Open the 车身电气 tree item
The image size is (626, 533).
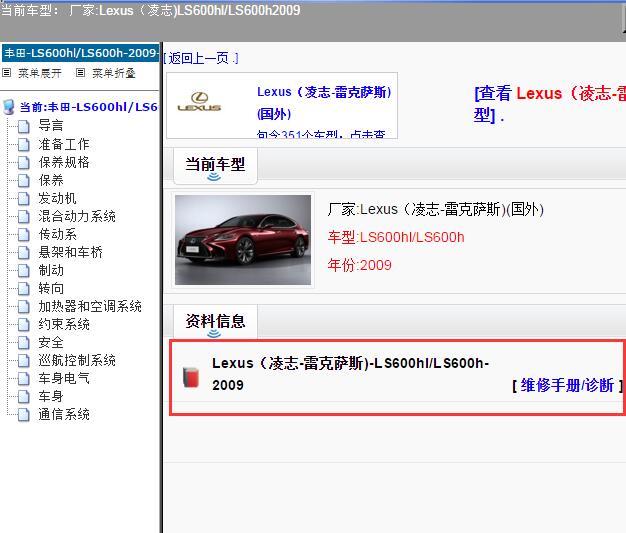(64, 378)
